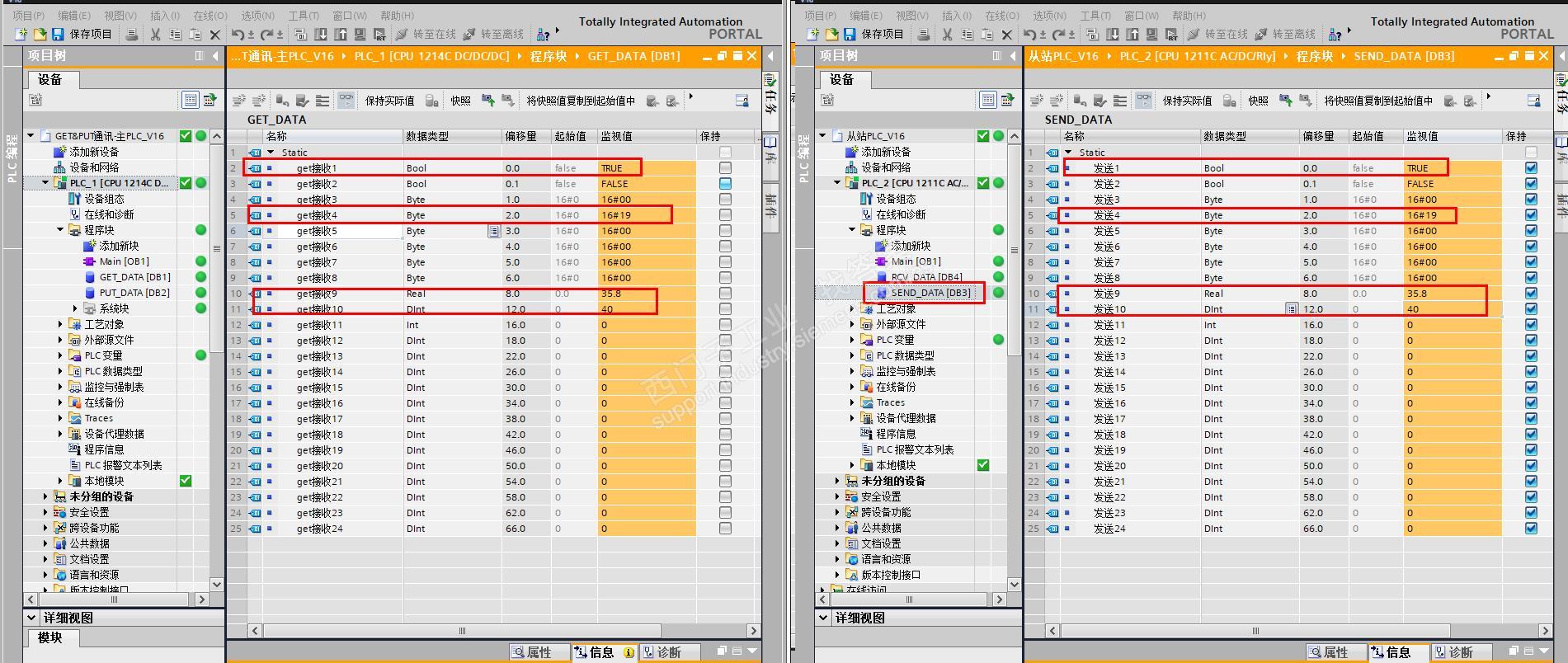The height and width of the screenshot is (663, 1568).
Task: Click open project icon in left window
Action: (40, 35)
